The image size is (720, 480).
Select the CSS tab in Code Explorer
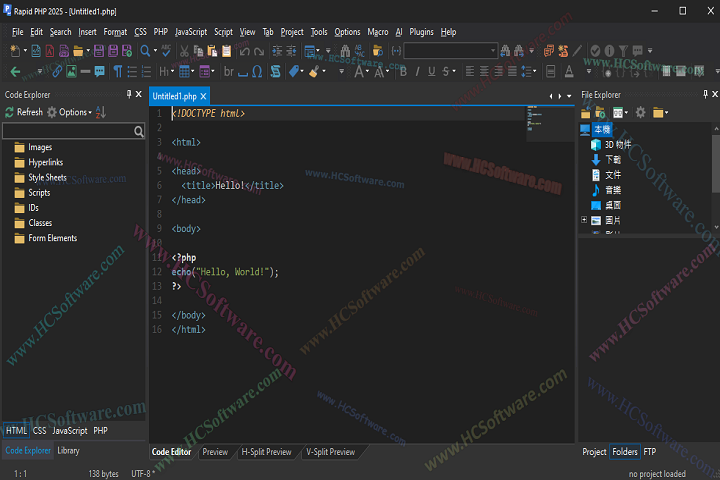pos(39,430)
